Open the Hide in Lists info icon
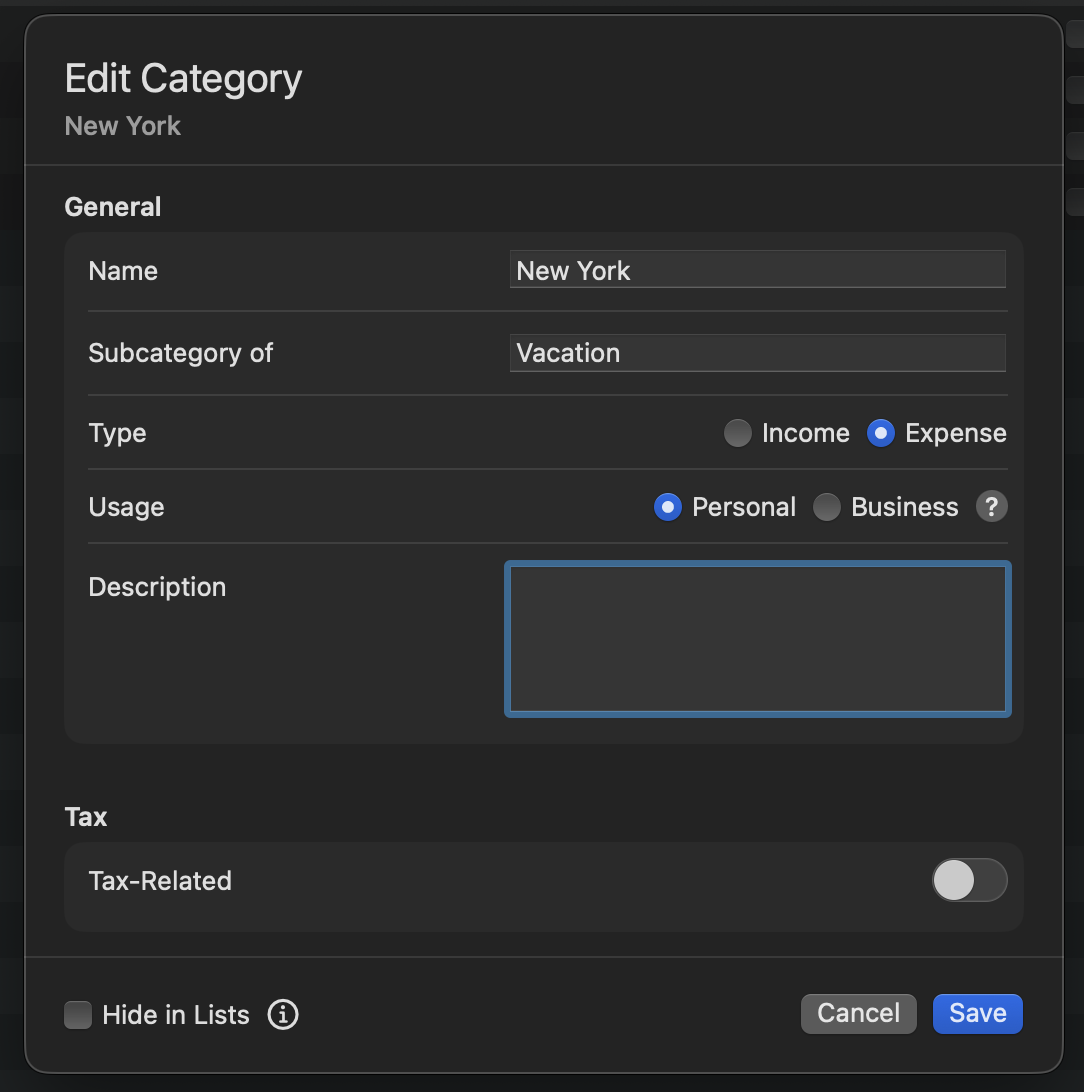1084x1092 pixels. click(x=283, y=1015)
